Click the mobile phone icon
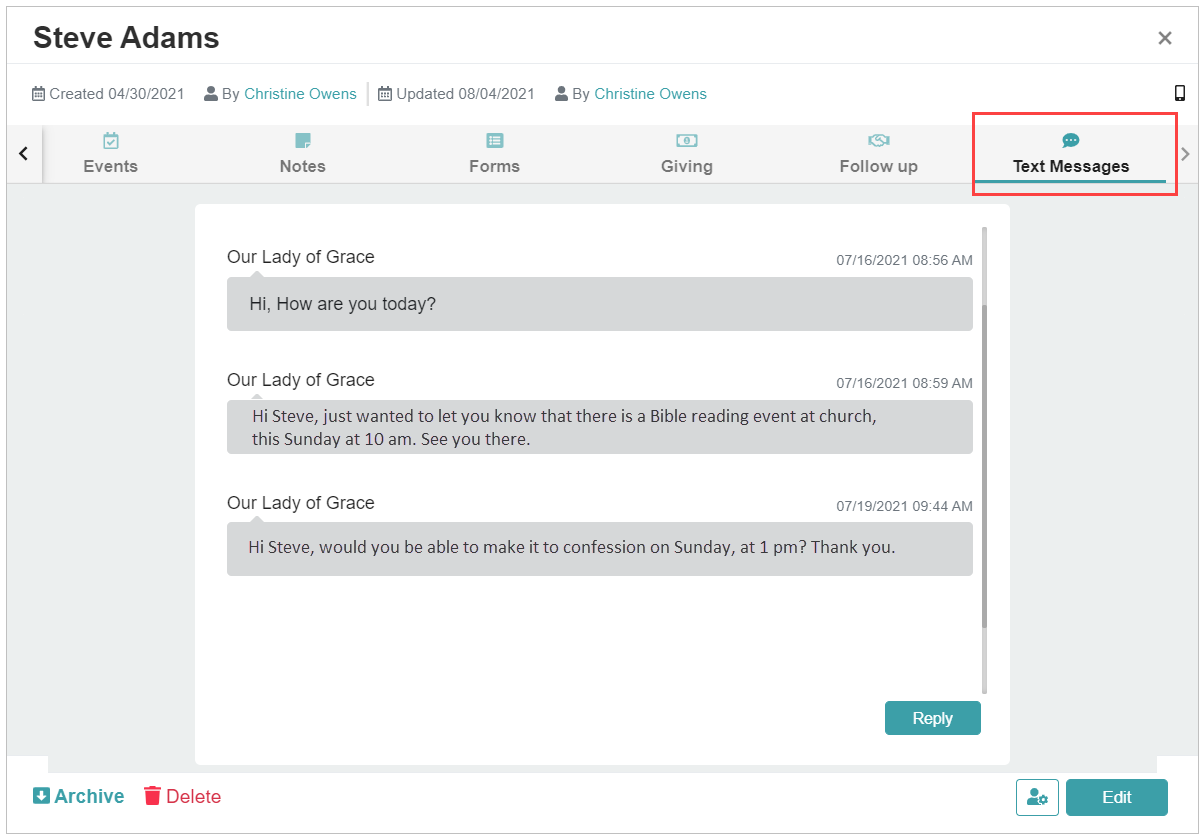The height and width of the screenshot is (834, 1199). click(1180, 93)
